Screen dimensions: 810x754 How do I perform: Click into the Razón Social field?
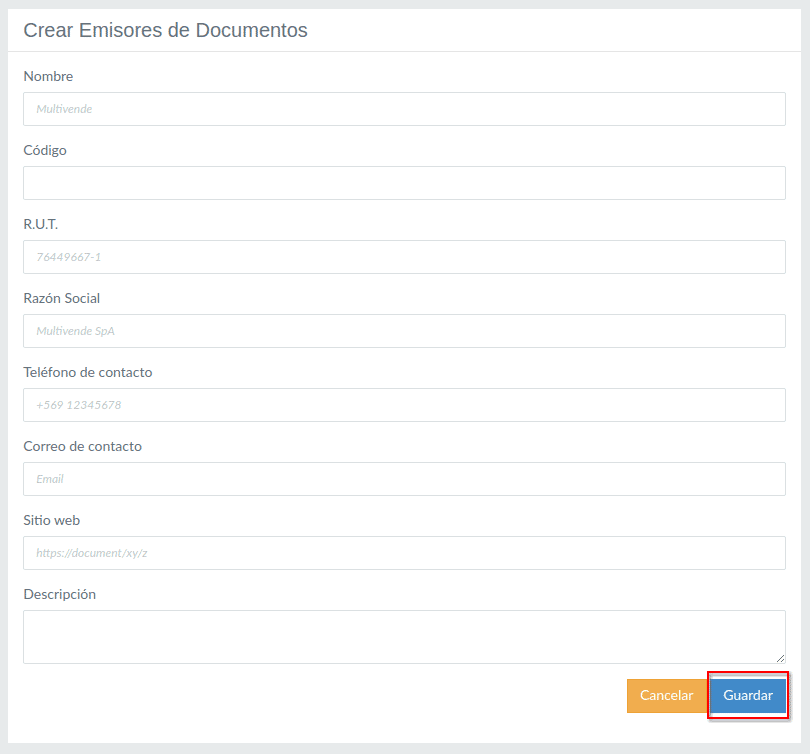coord(404,331)
